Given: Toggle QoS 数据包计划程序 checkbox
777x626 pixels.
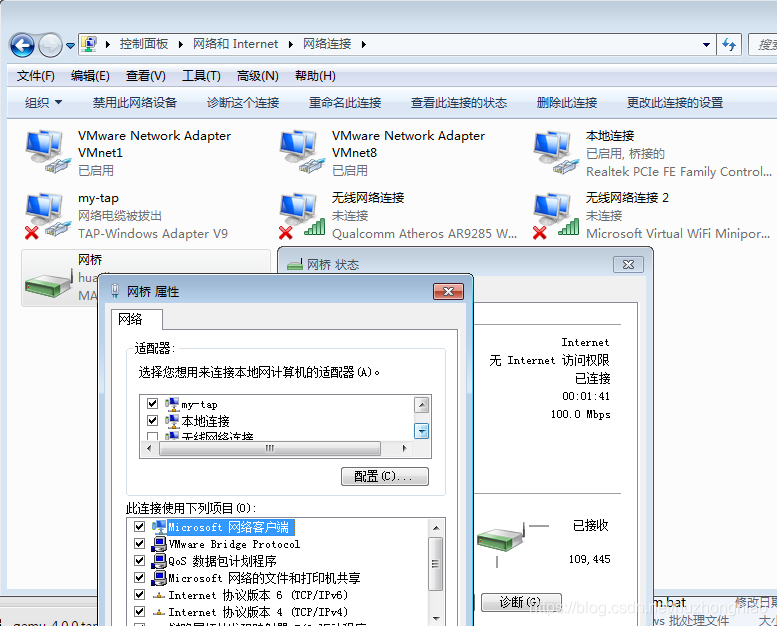Looking at the screenshot, I should coord(139,560).
